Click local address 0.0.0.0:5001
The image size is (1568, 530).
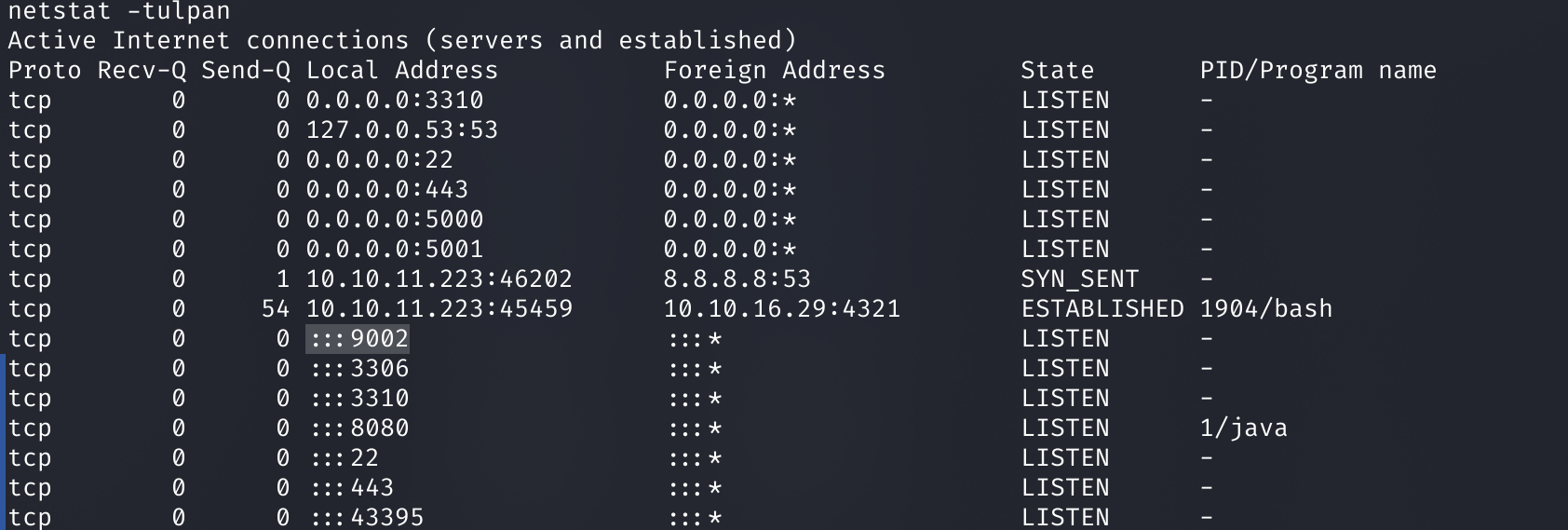[395, 250]
